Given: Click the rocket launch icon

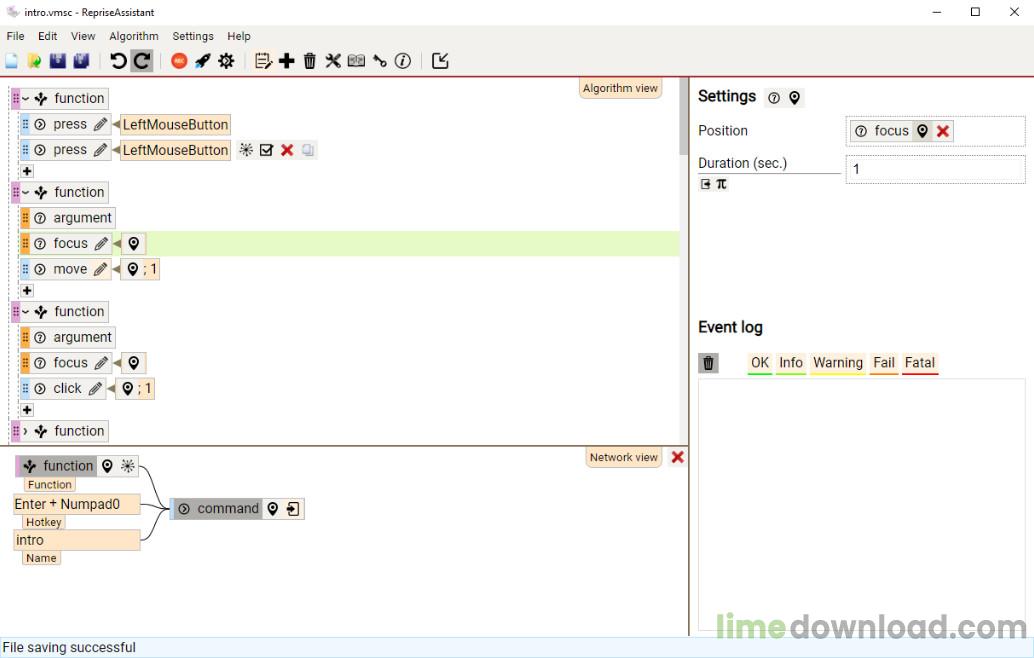Looking at the screenshot, I should [202, 61].
